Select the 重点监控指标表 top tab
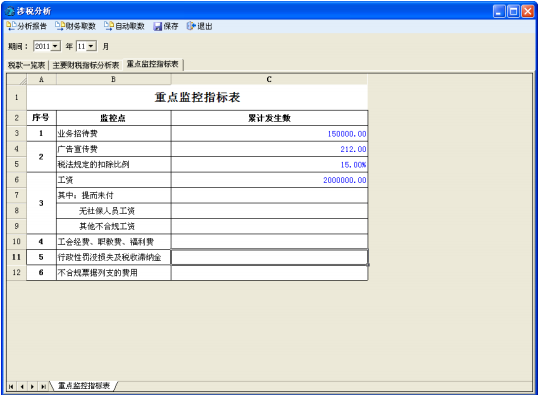This screenshot has width=538, height=395. tap(153, 64)
